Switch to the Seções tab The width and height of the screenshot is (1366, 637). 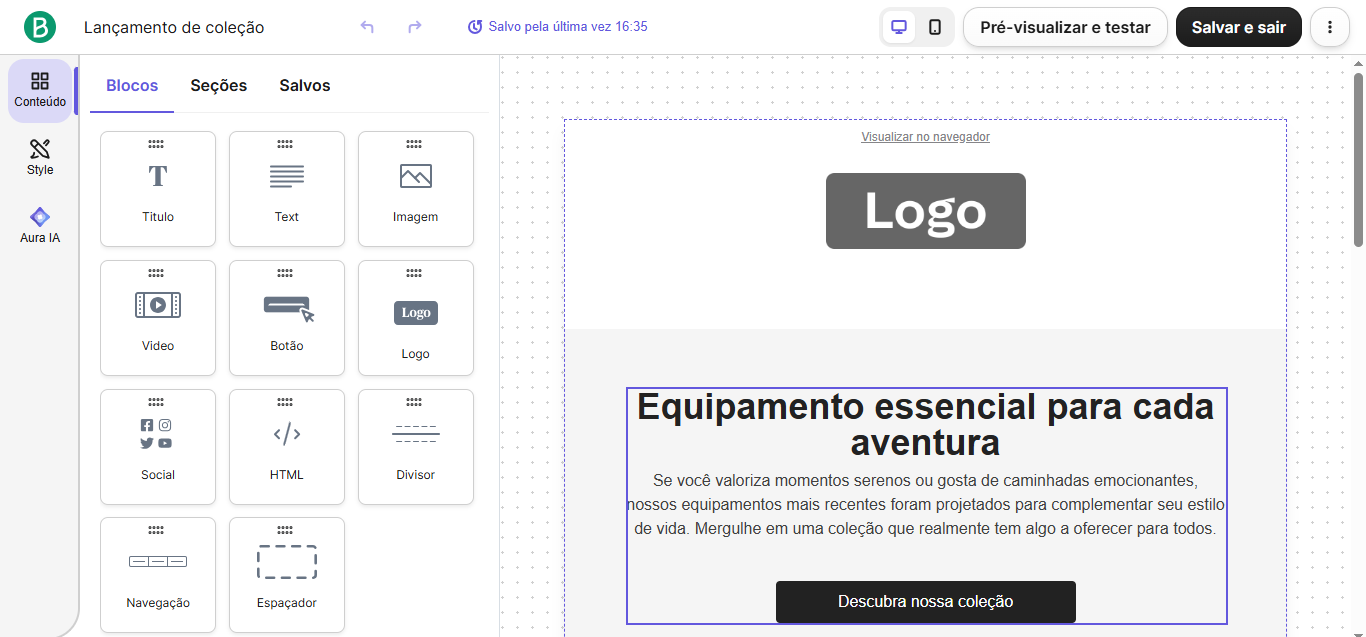[218, 85]
